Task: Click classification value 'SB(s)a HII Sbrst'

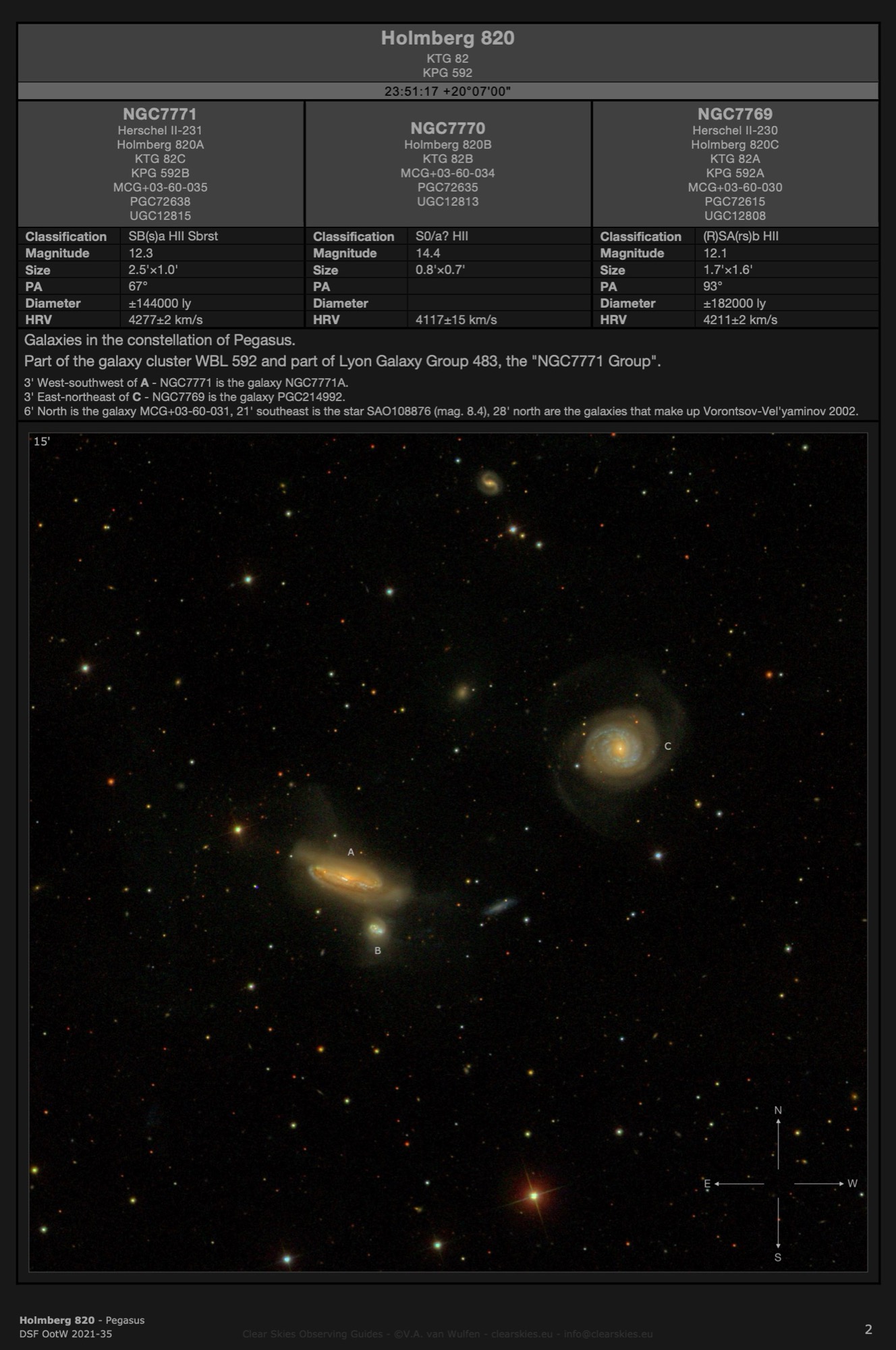Action: click(x=173, y=236)
